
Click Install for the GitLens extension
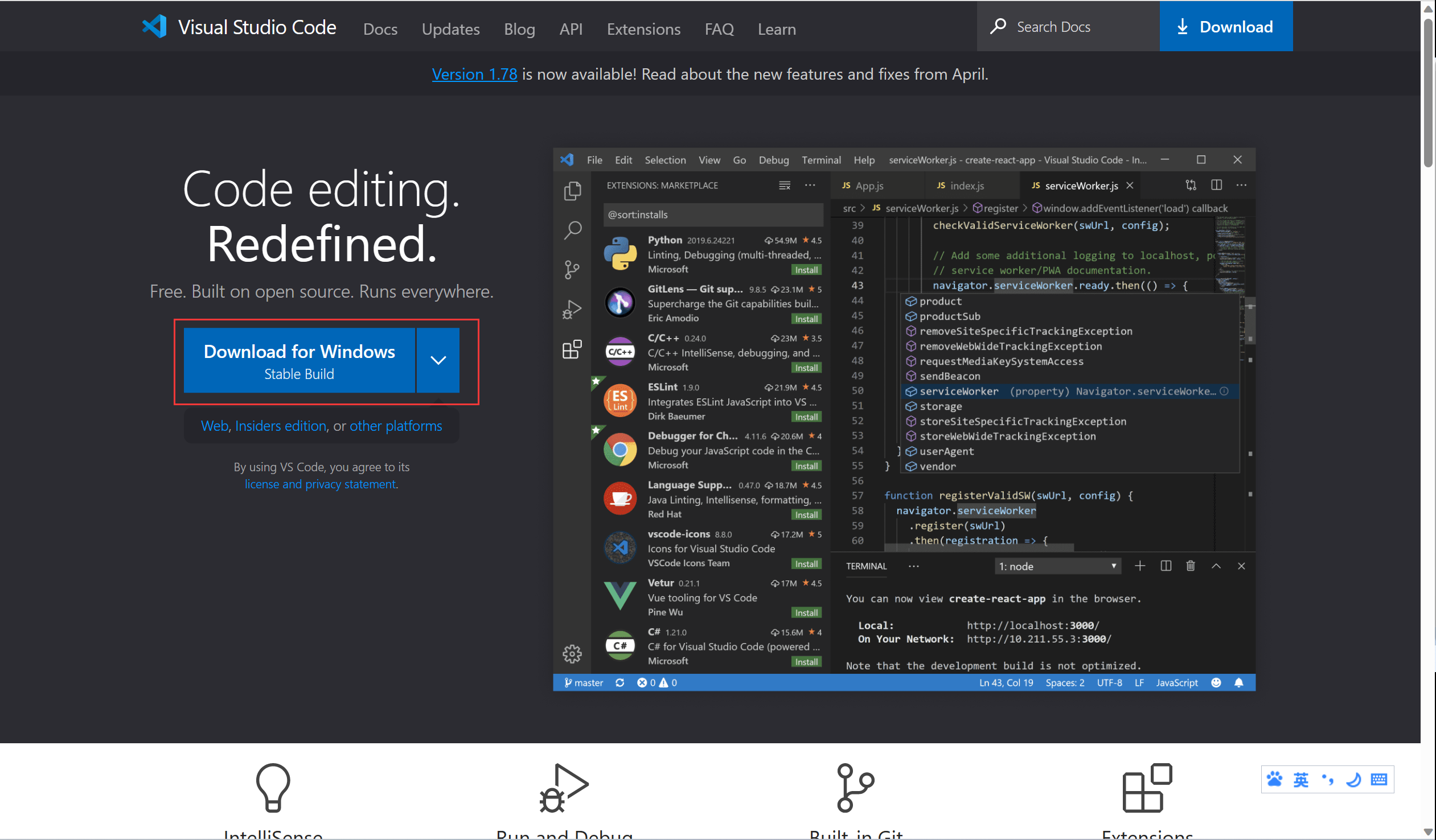806,319
